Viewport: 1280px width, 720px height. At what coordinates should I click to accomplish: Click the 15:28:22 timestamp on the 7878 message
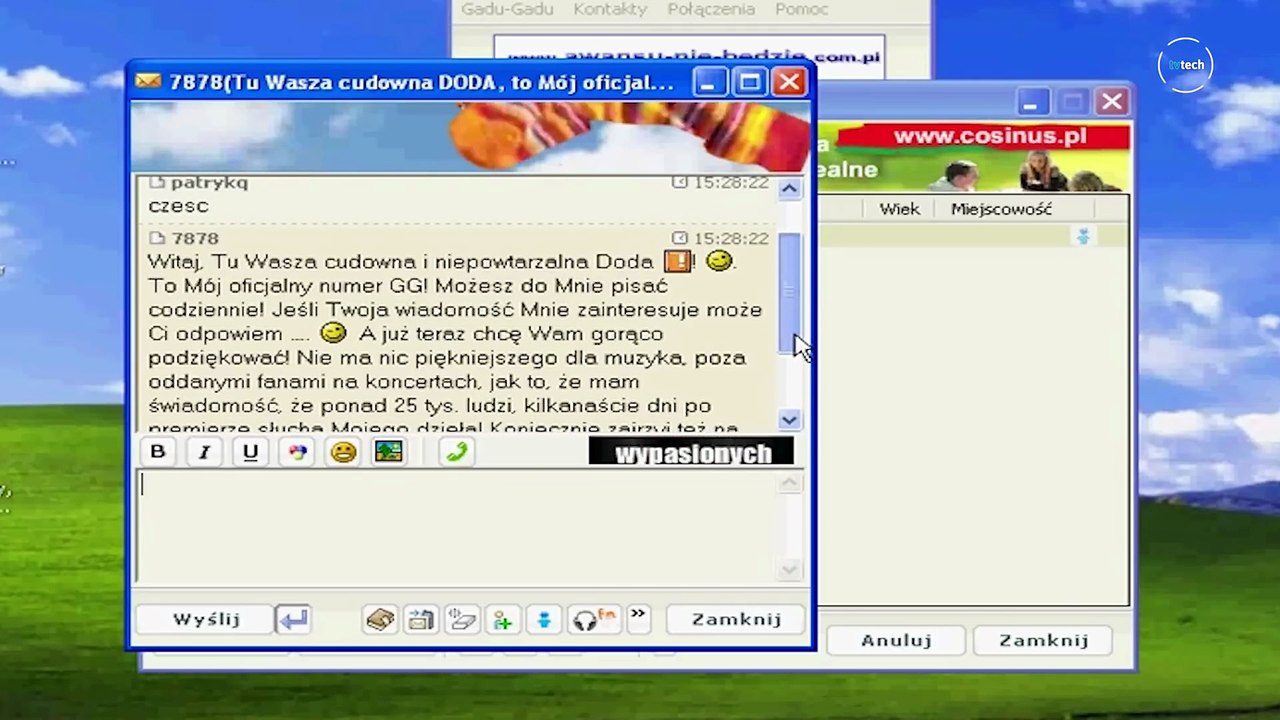click(x=731, y=238)
